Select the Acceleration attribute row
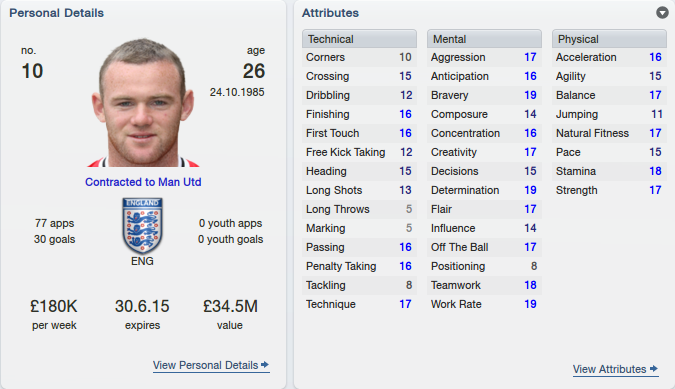 (x=609, y=57)
